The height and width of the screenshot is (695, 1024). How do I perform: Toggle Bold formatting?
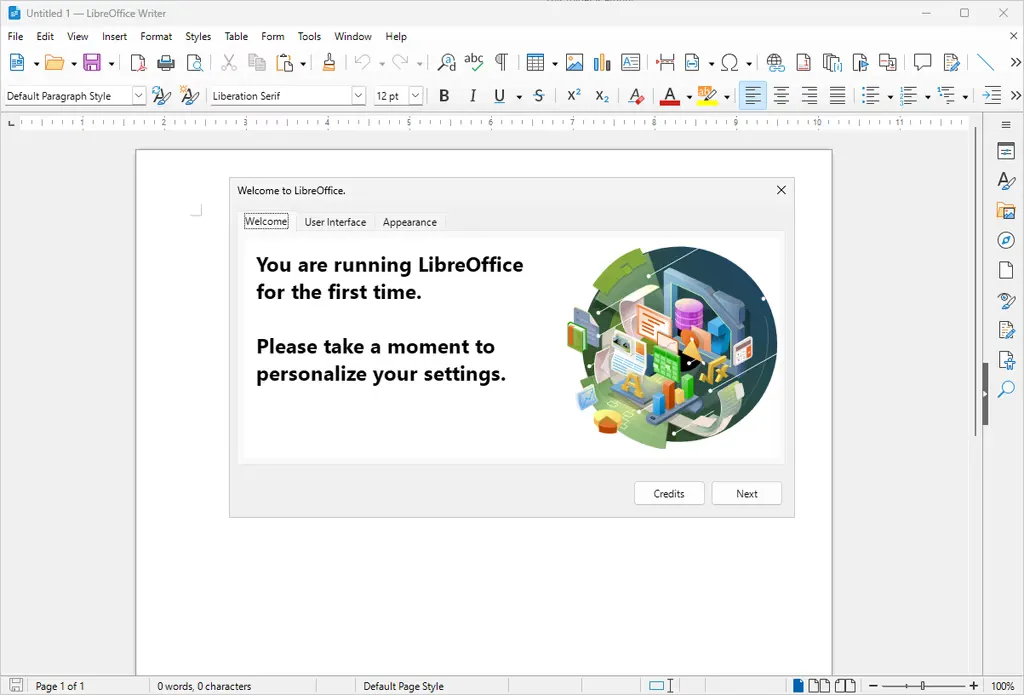coord(444,96)
